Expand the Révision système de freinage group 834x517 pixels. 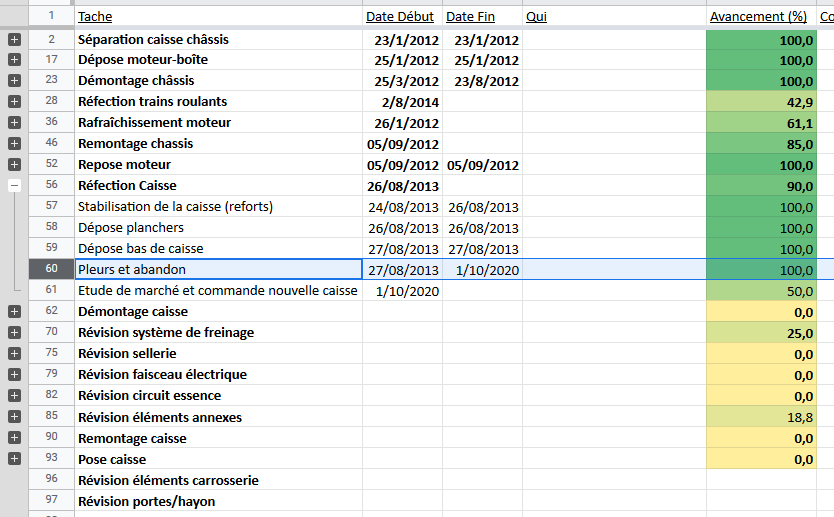point(14,332)
